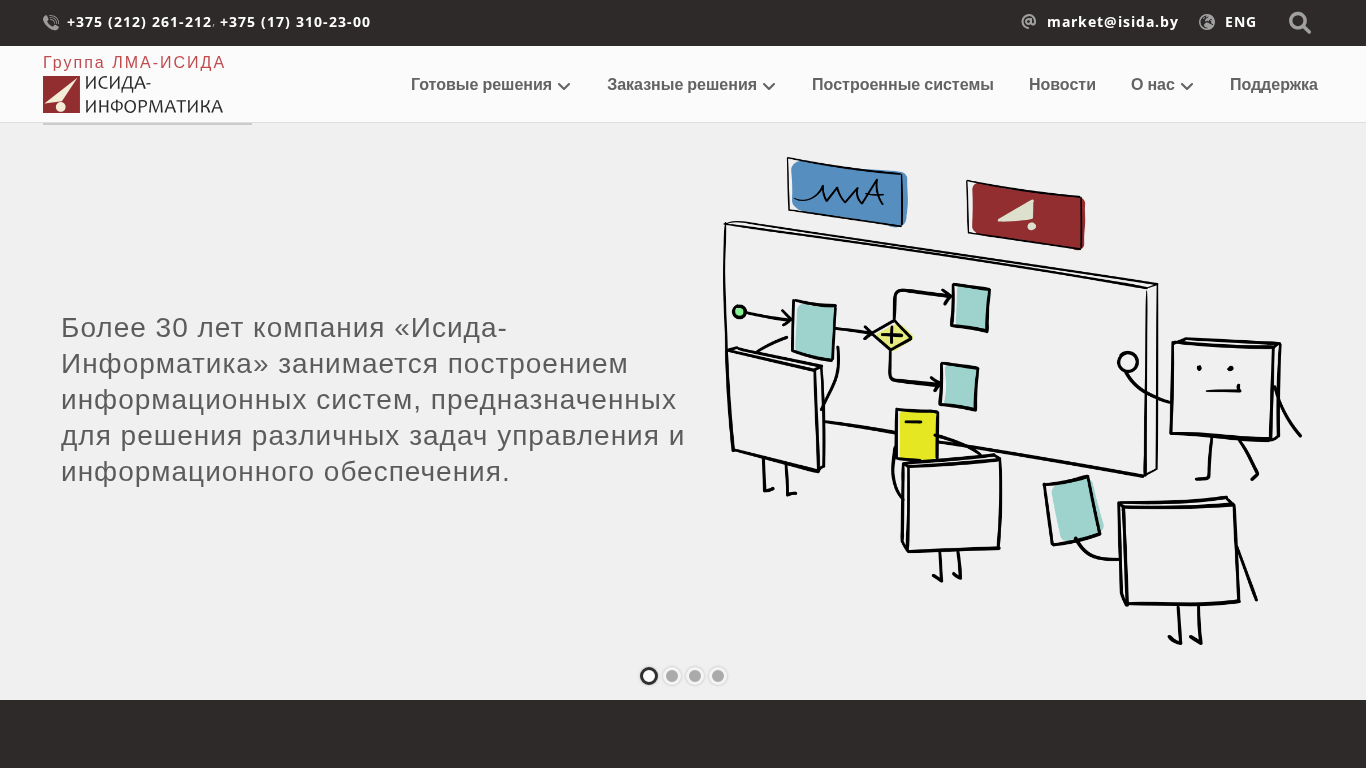Viewport: 1366px width, 768px height.
Task: Call +375 (212) 261-212 number link
Action: [139, 22]
